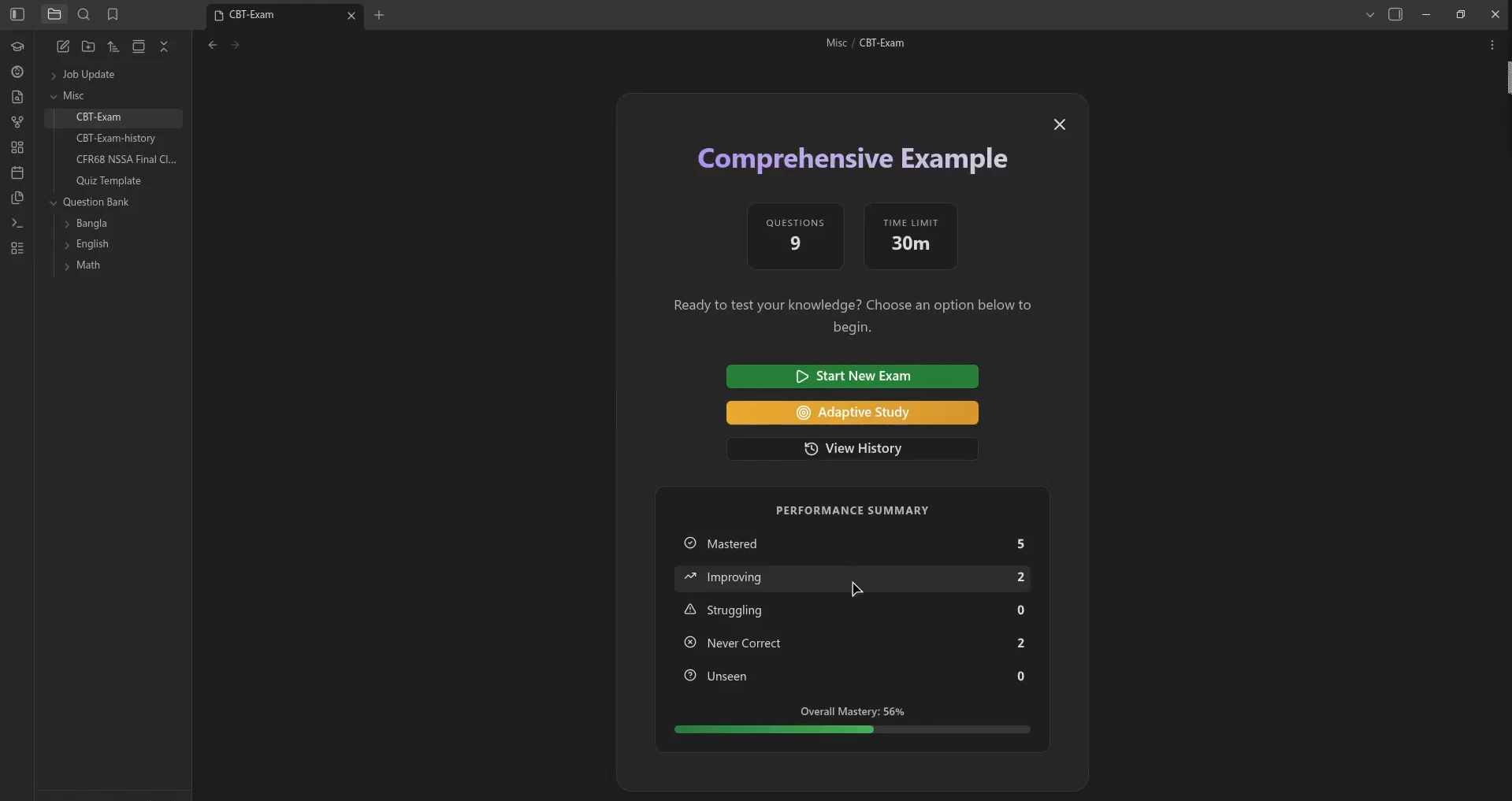Screen dimensions: 1512x801
Task: Click CBT-Exam in the breadcrumb
Action: [x=881, y=43]
